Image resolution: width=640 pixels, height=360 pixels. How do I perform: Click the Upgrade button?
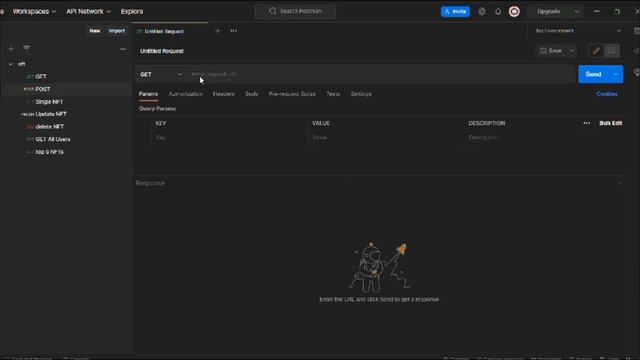click(549, 11)
